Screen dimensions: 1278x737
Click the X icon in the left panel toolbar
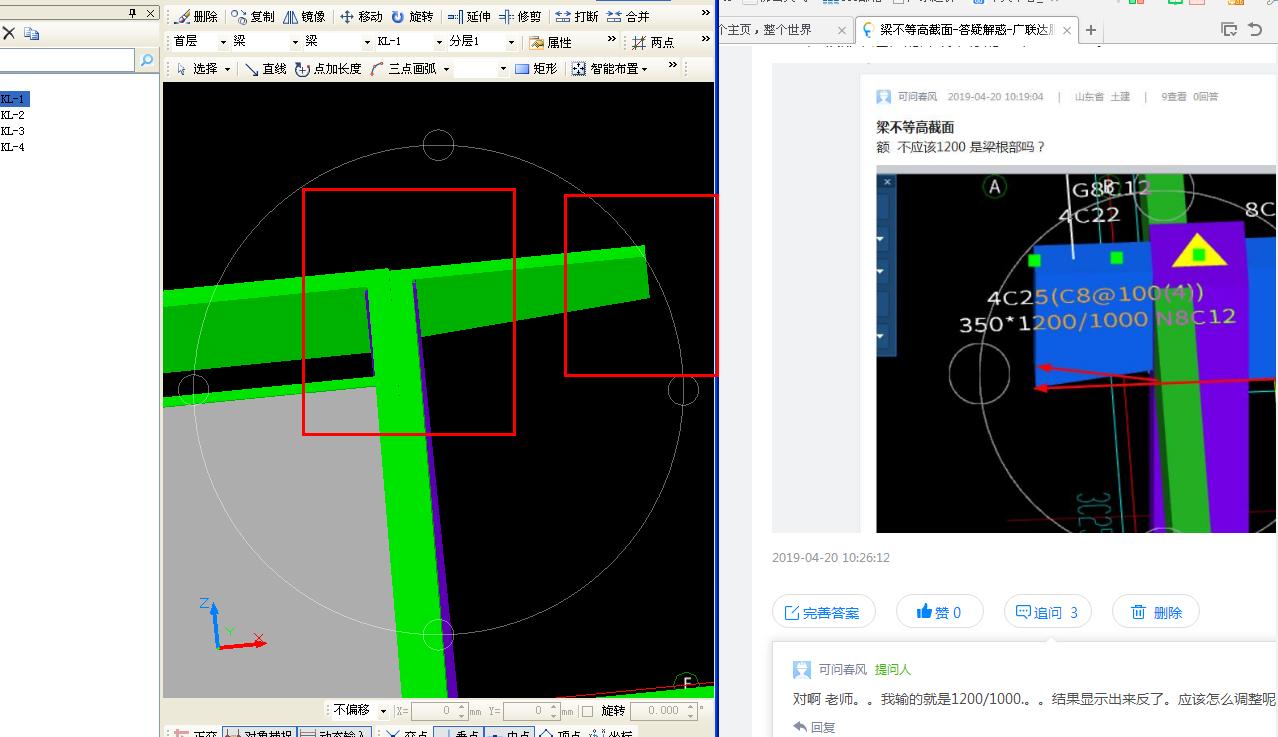tap(8, 33)
